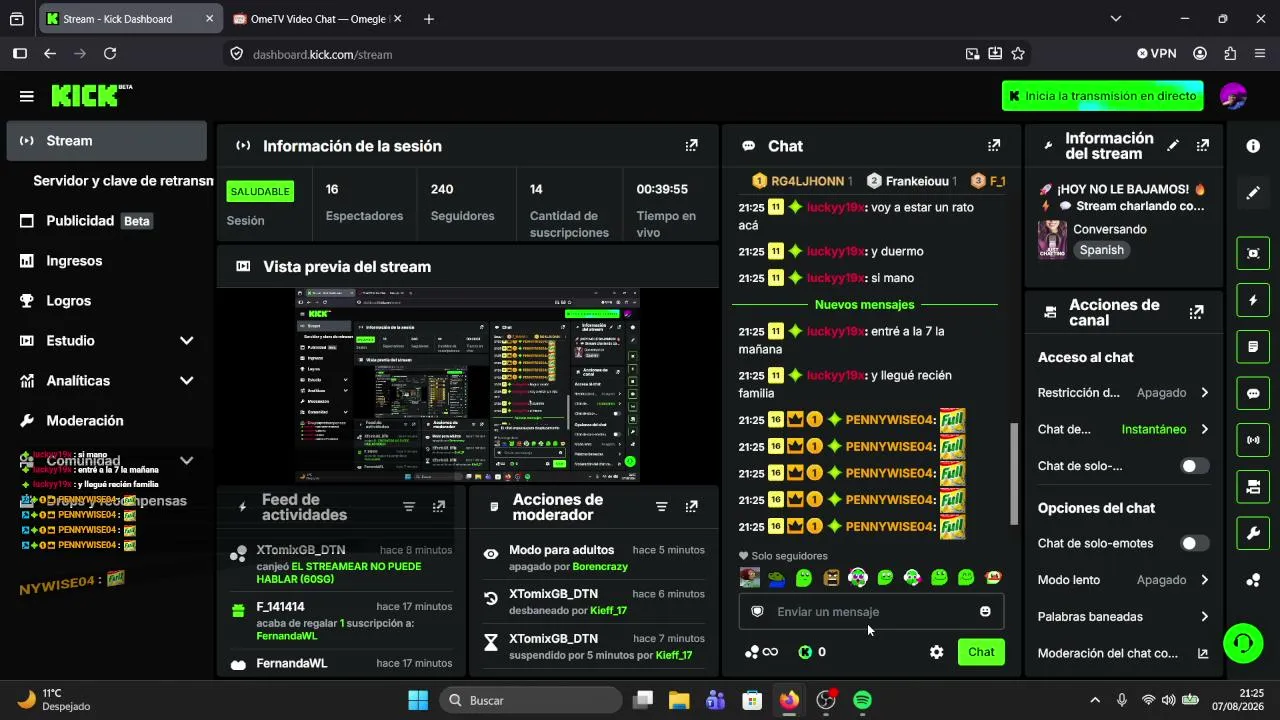1280x720 pixels.
Task: Select the green-bordered lightning bolt icon in right rail
Action: pyautogui.click(x=1253, y=300)
